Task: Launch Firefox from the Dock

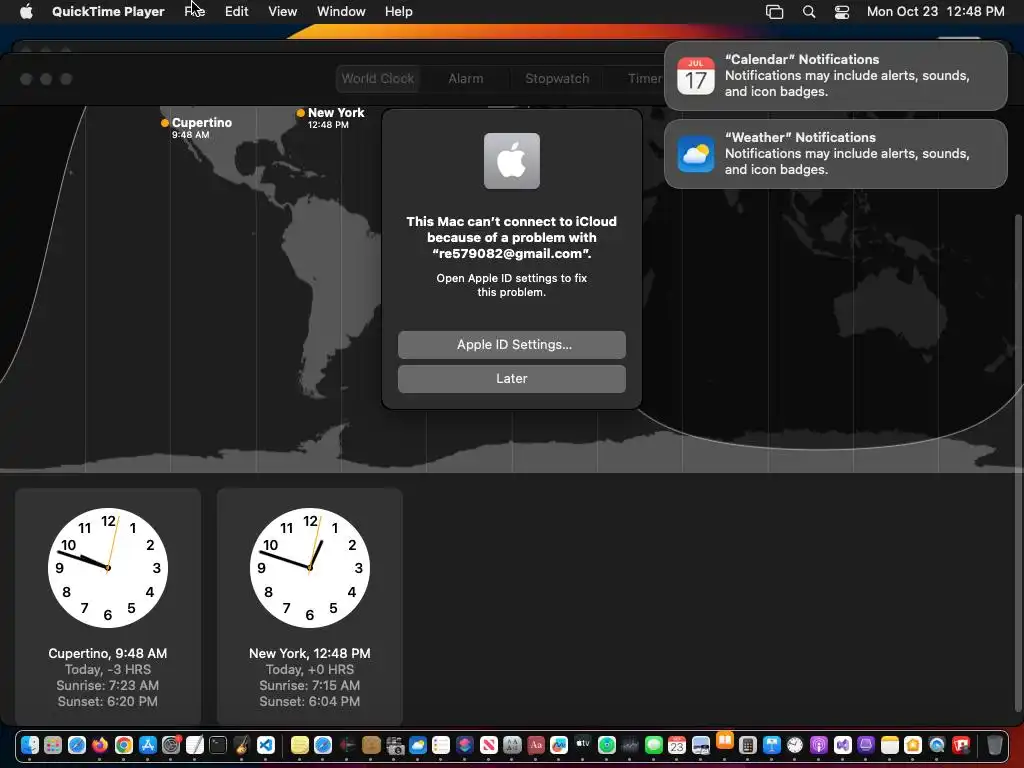Action: point(100,744)
